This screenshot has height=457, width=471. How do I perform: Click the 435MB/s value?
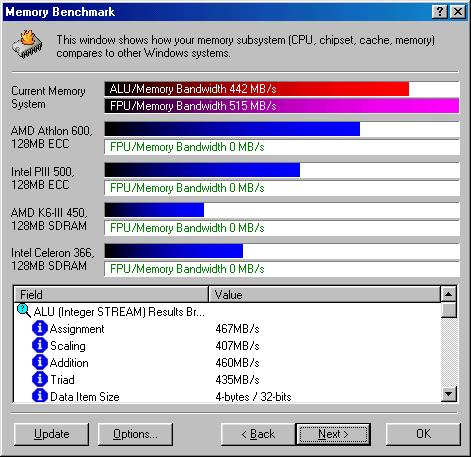[237, 380]
